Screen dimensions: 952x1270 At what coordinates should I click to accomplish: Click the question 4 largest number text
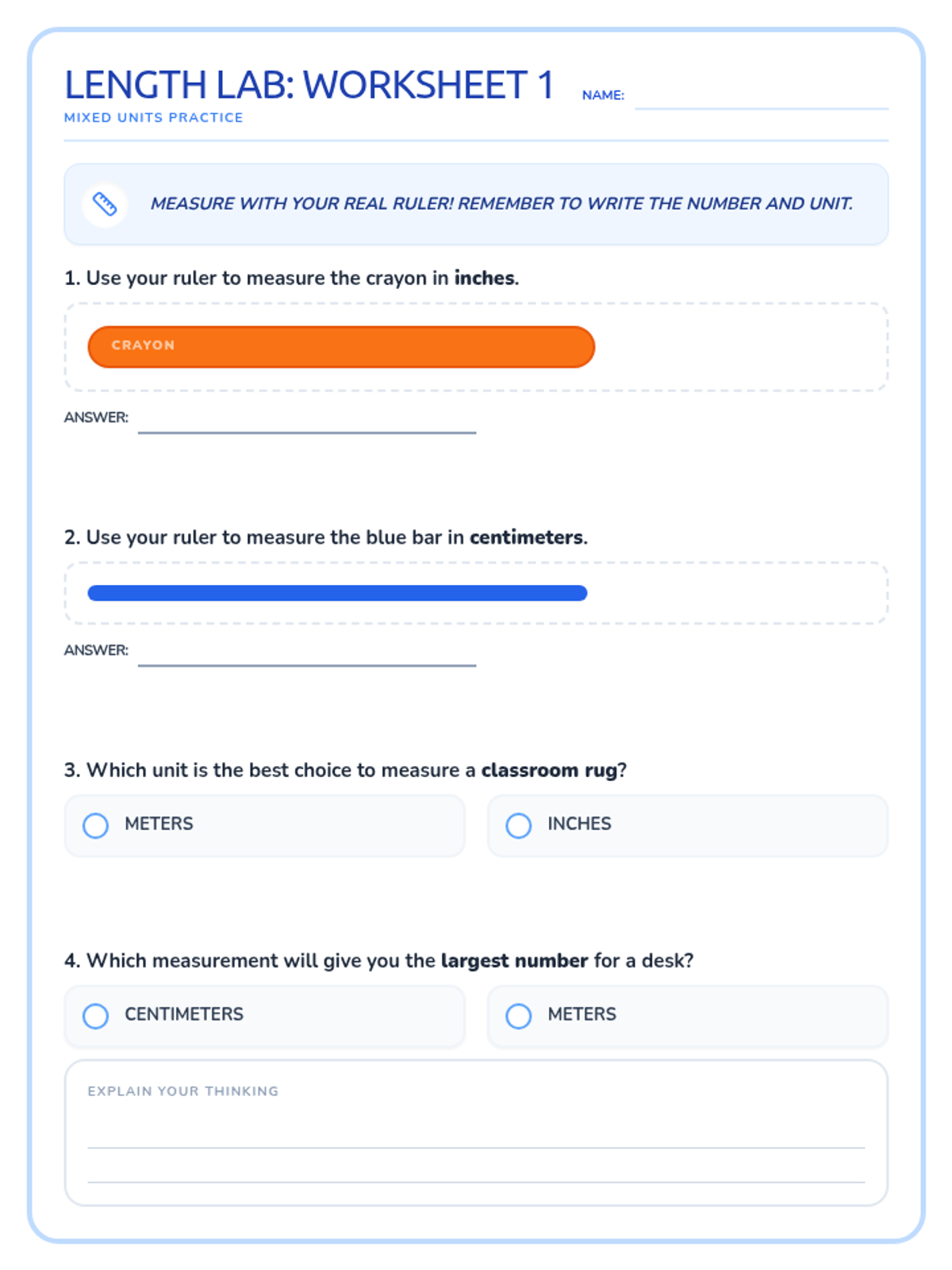378,960
